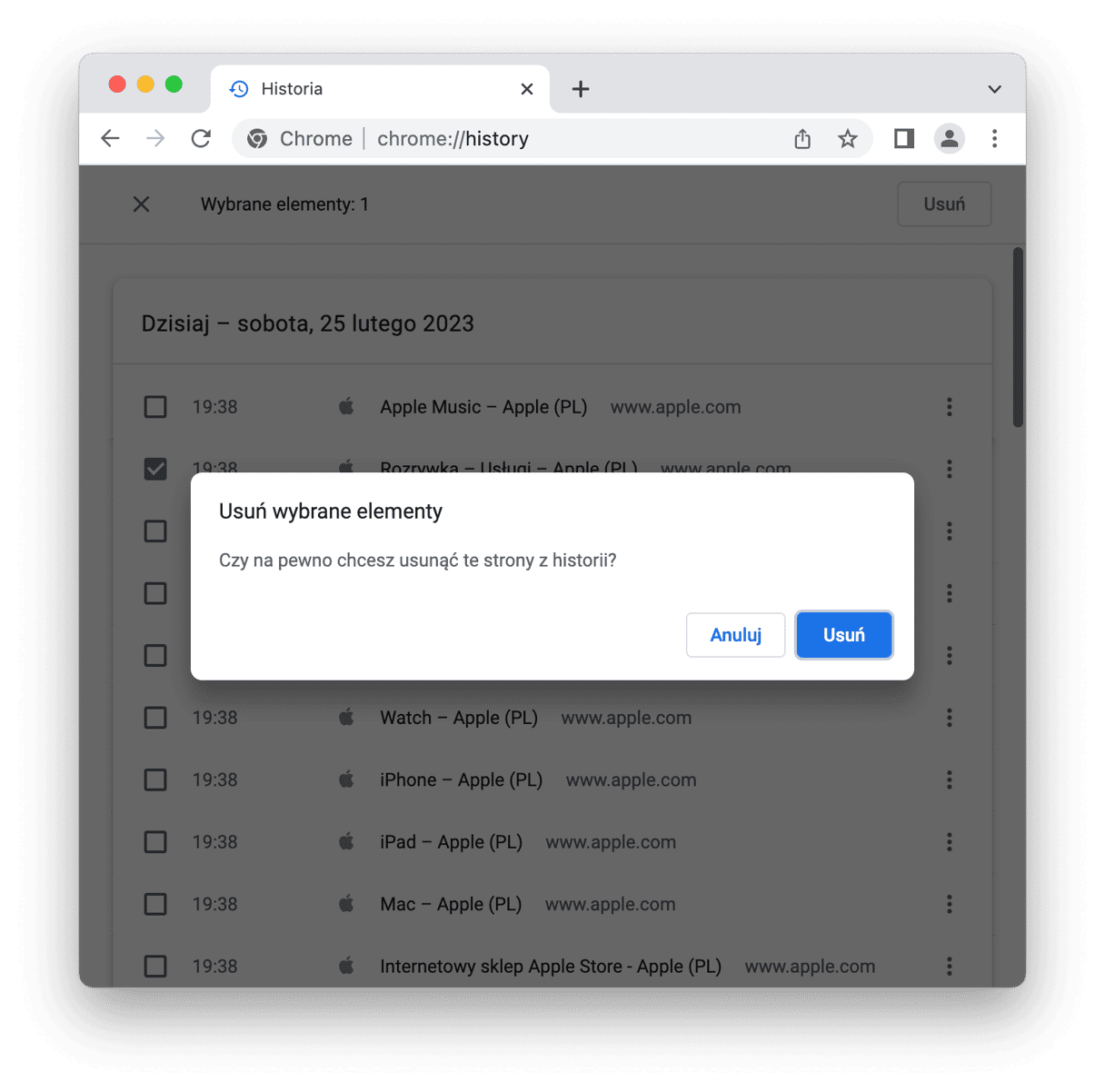The height and width of the screenshot is (1092, 1105).
Task: Open Chrome's three-dot main menu
Action: click(x=995, y=138)
